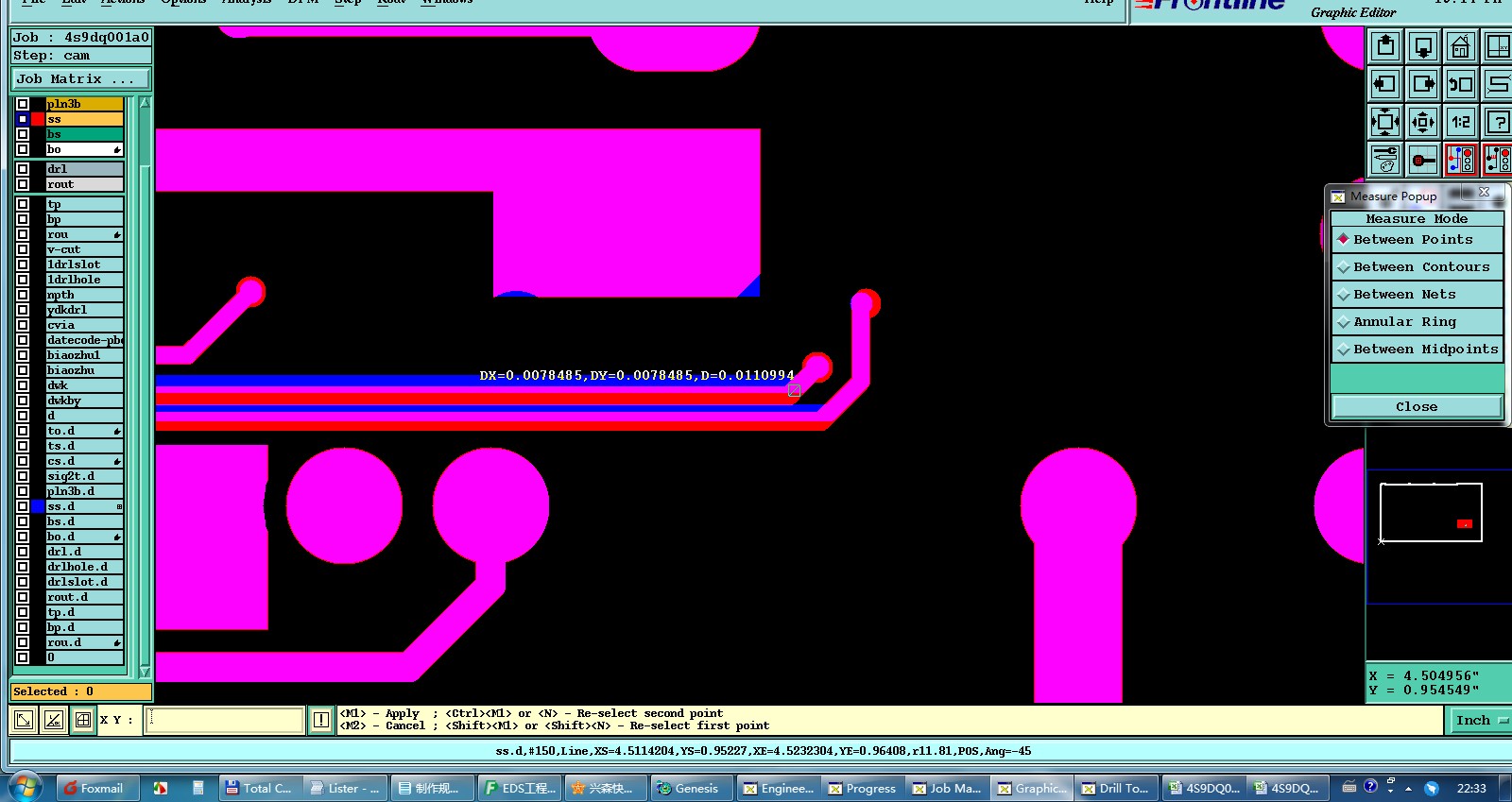Select the biaozhu1 layer row
The height and width of the screenshot is (802, 1512).
click(85, 355)
